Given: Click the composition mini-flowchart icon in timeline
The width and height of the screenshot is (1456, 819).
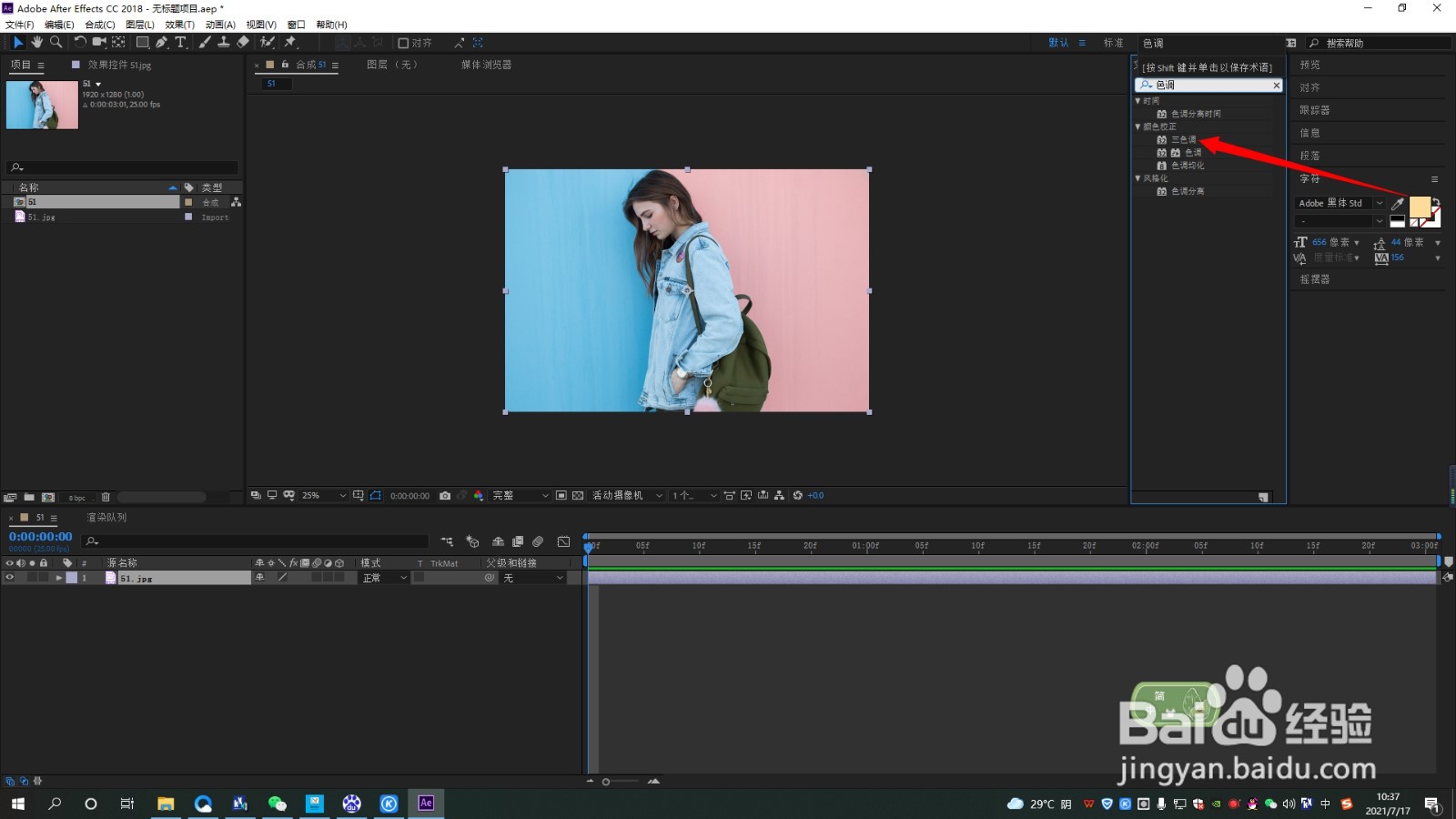Looking at the screenshot, I should [x=447, y=541].
